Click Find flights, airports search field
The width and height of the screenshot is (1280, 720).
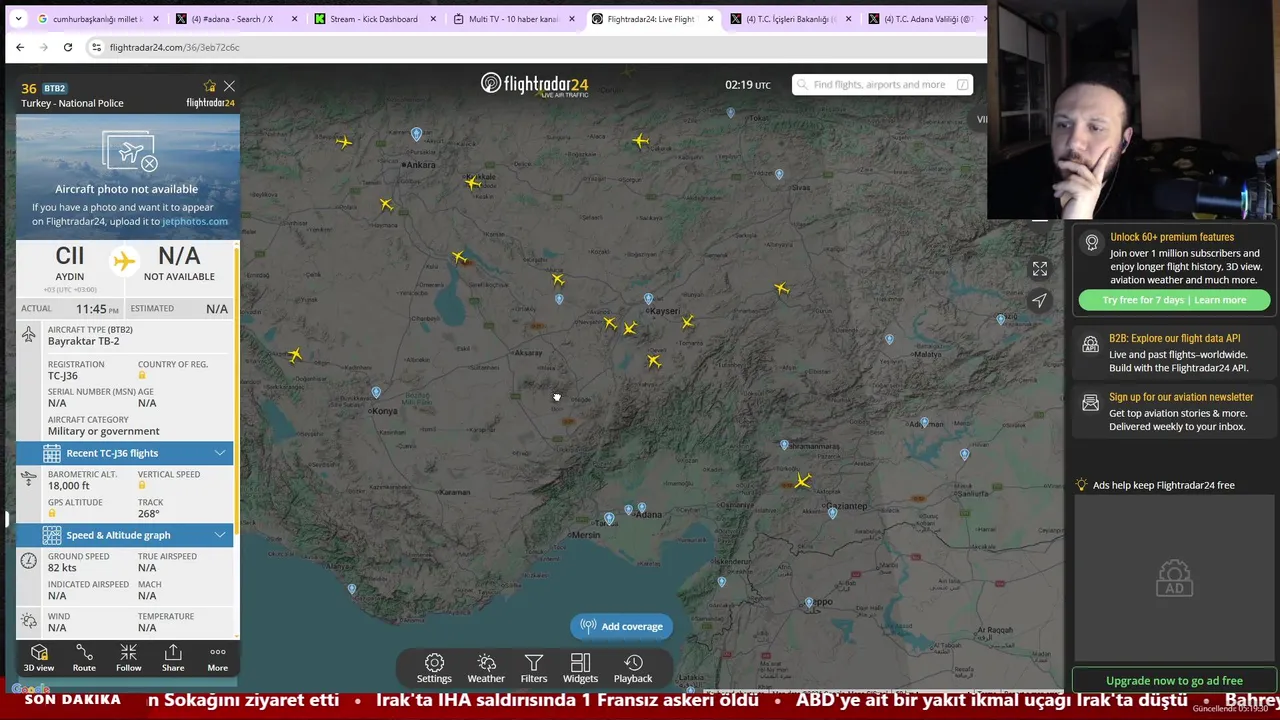tap(882, 85)
